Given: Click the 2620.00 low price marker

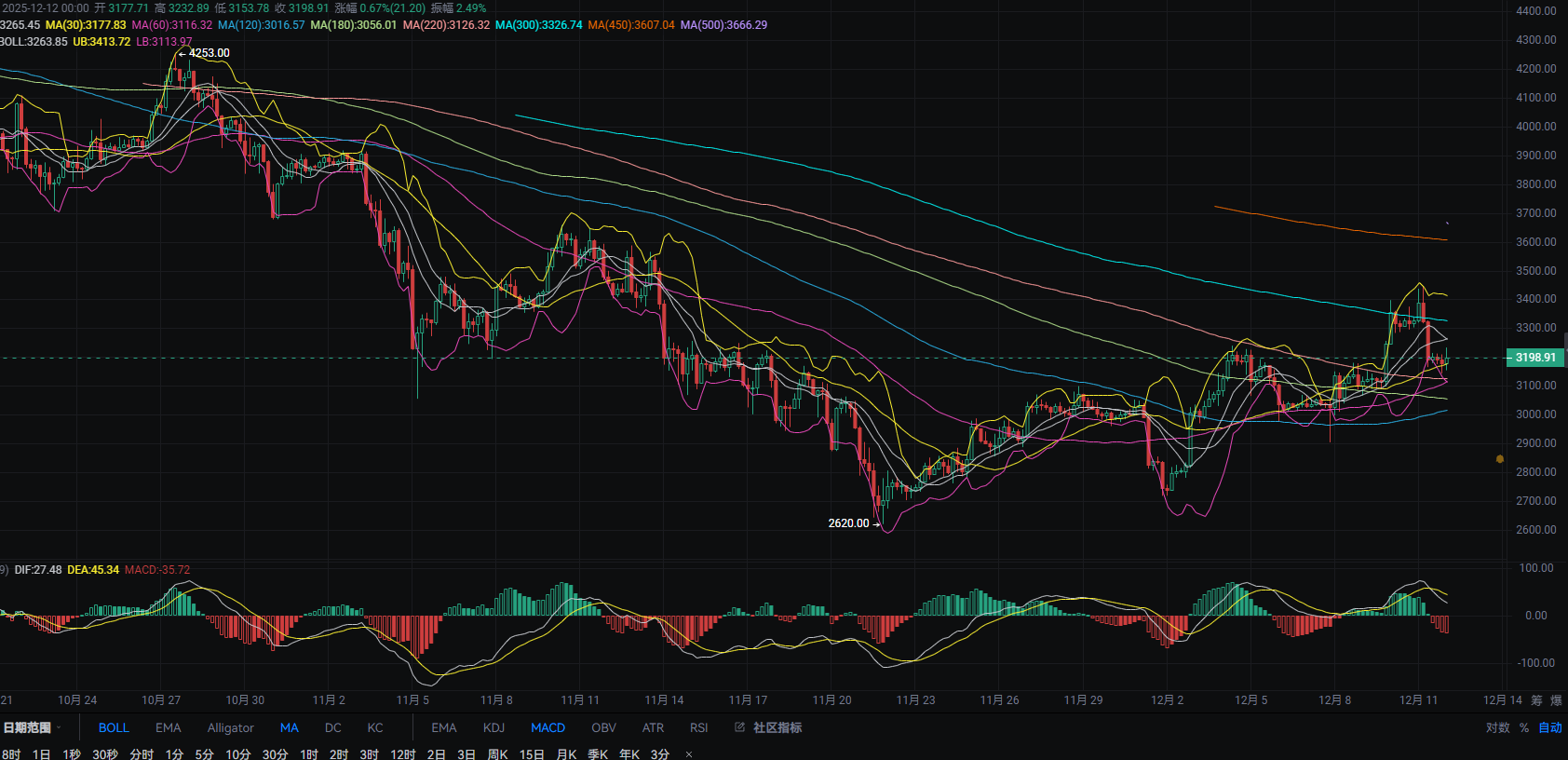Looking at the screenshot, I should (848, 523).
